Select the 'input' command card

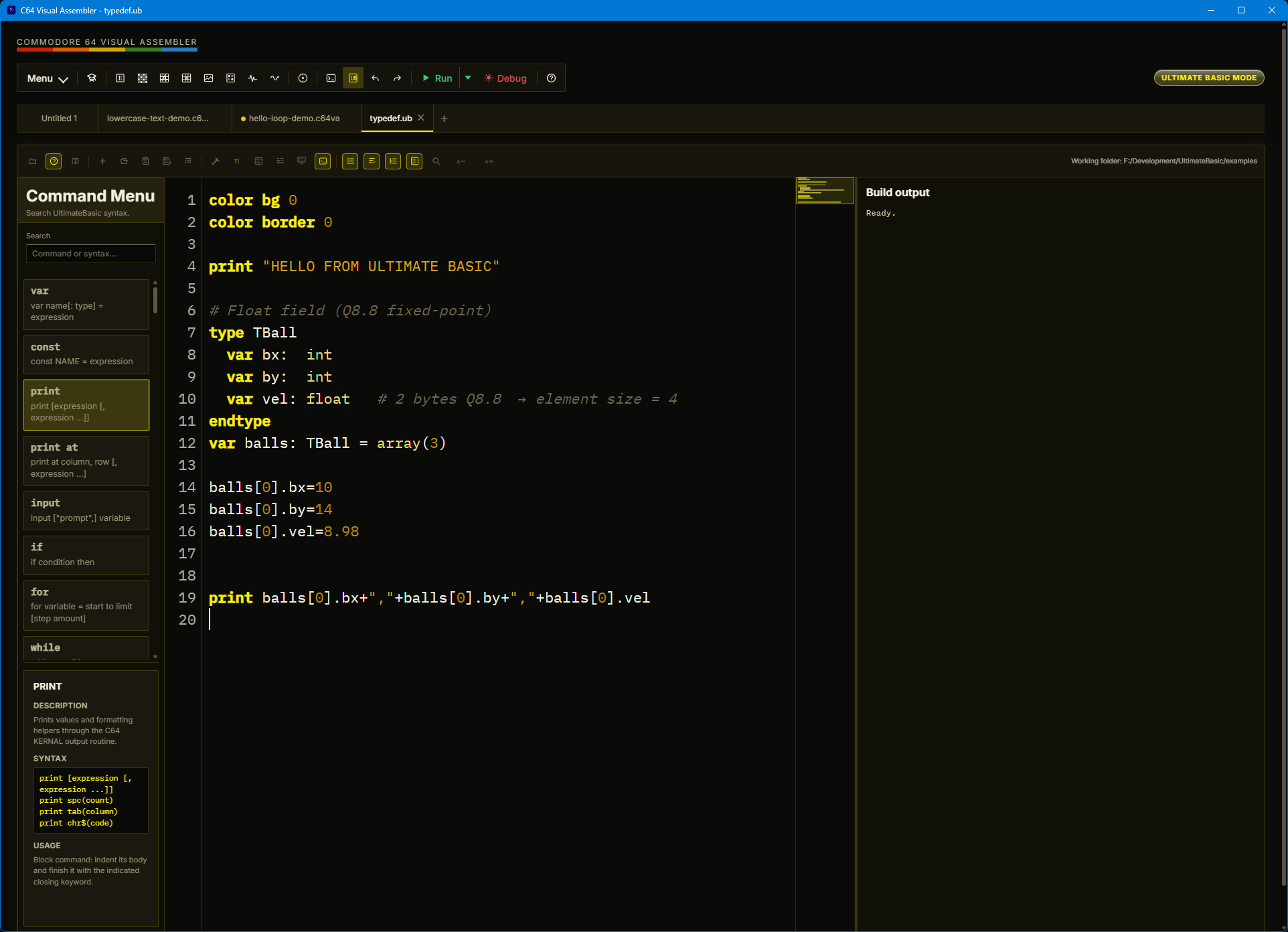click(x=86, y=511)
